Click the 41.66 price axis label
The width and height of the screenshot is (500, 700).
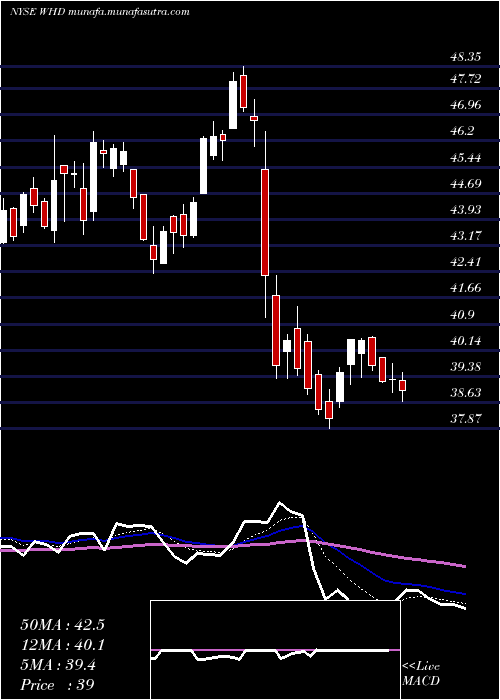[466, 288]
